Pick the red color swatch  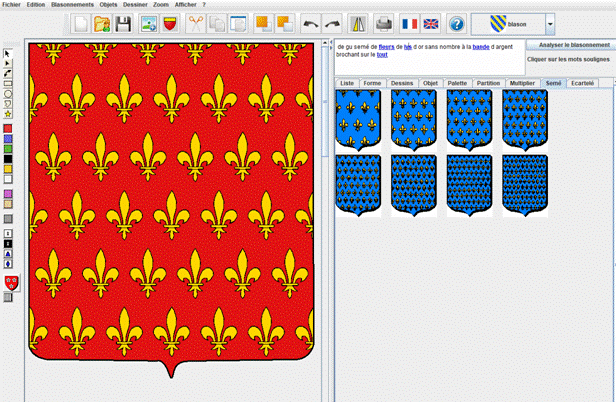coord(8,128)
